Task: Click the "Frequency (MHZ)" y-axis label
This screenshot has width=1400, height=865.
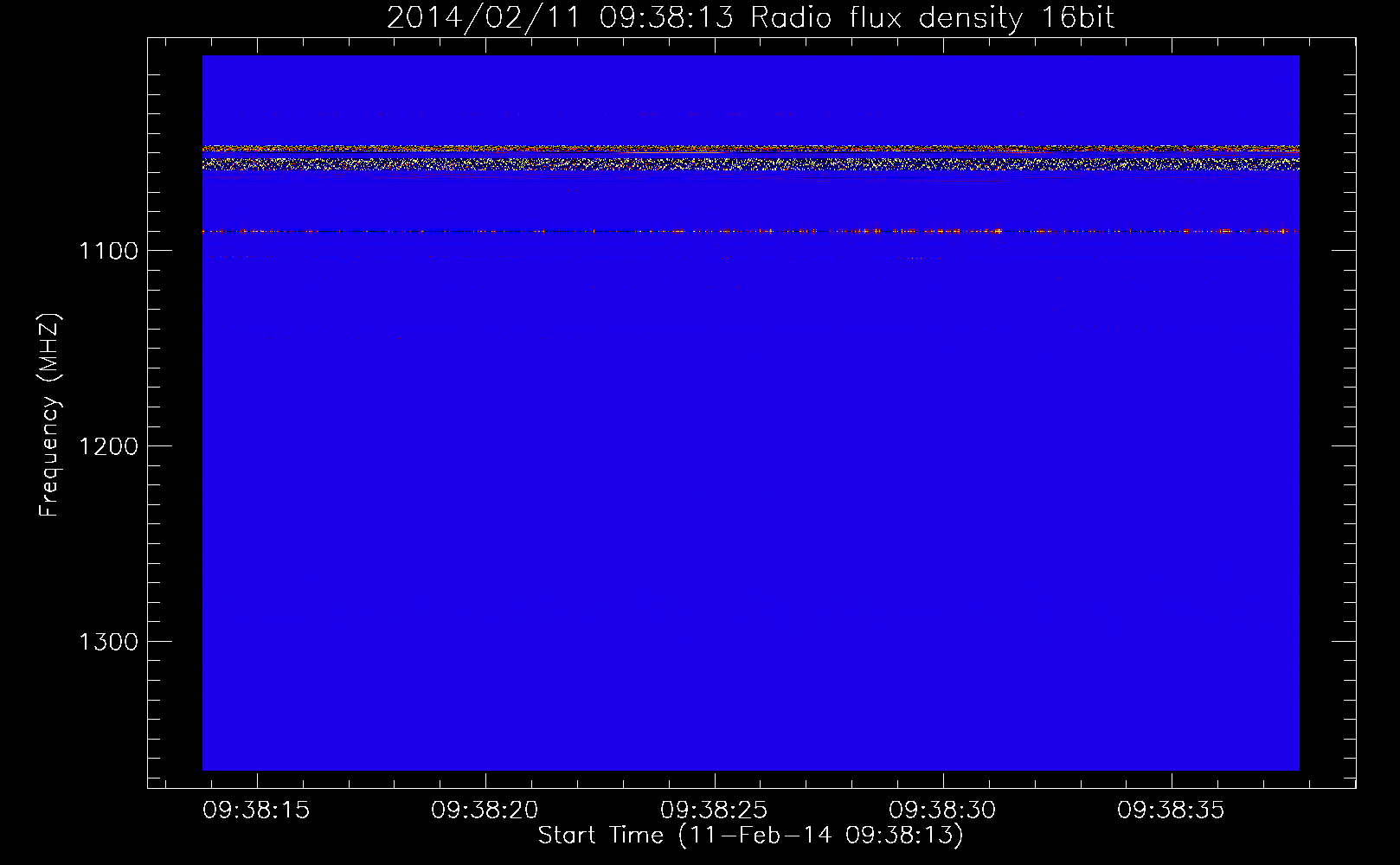Action: (x=49, y=415)
